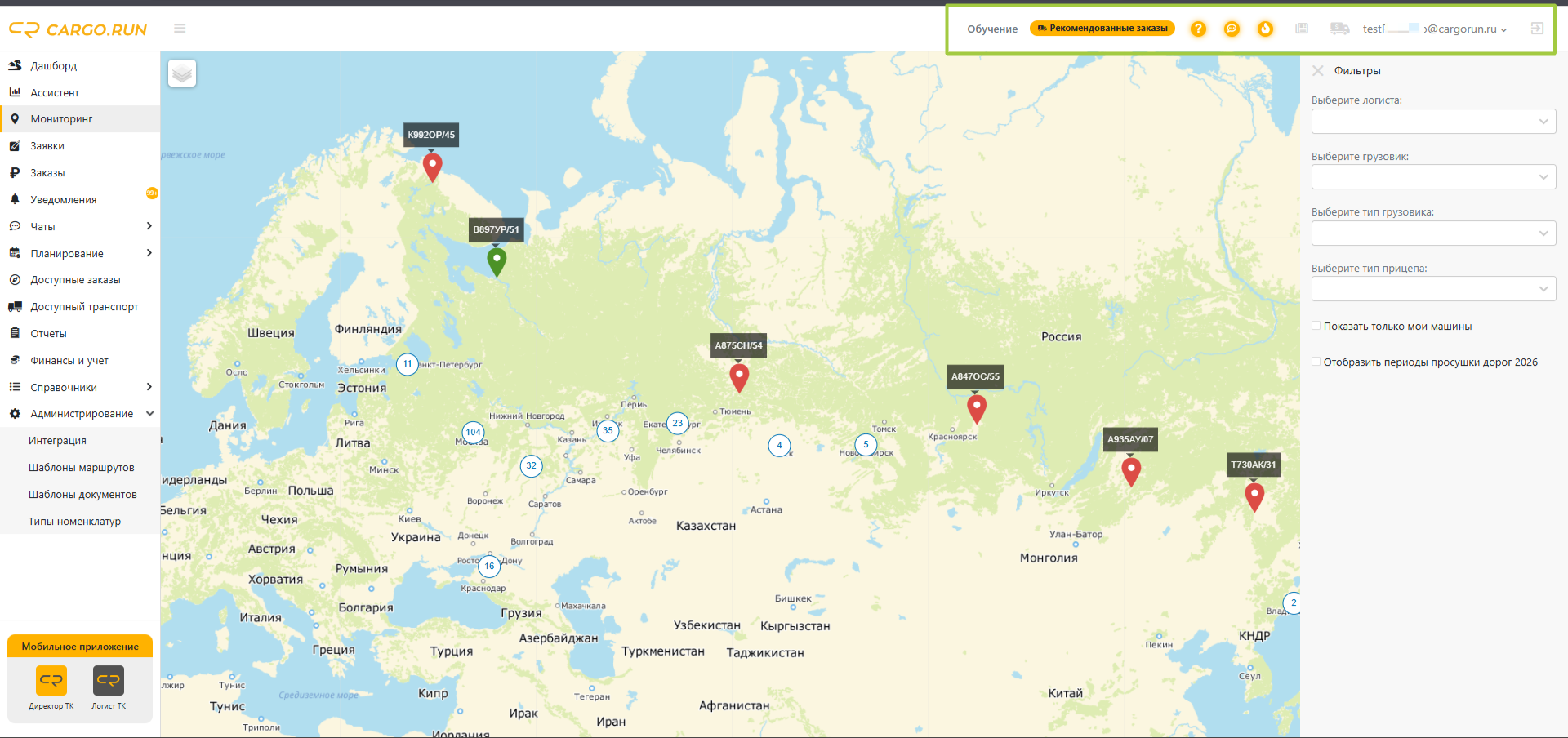Click the cluster marker showing 23

(678, 424)
